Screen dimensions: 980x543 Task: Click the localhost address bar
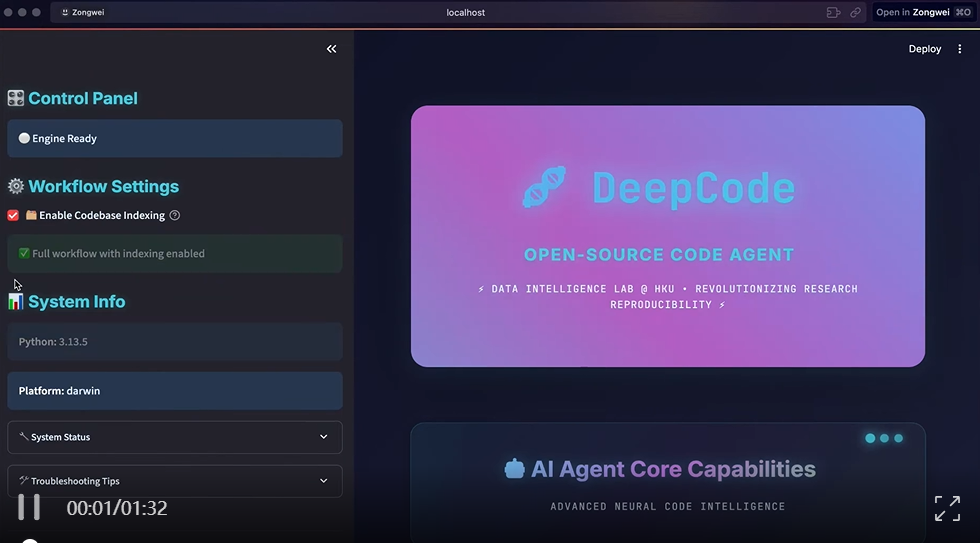465,12
